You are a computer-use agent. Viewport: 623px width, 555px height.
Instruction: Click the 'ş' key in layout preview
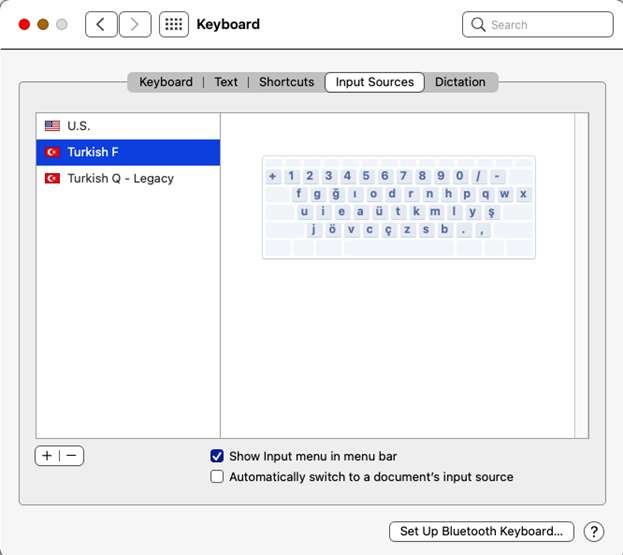point(491,212)
